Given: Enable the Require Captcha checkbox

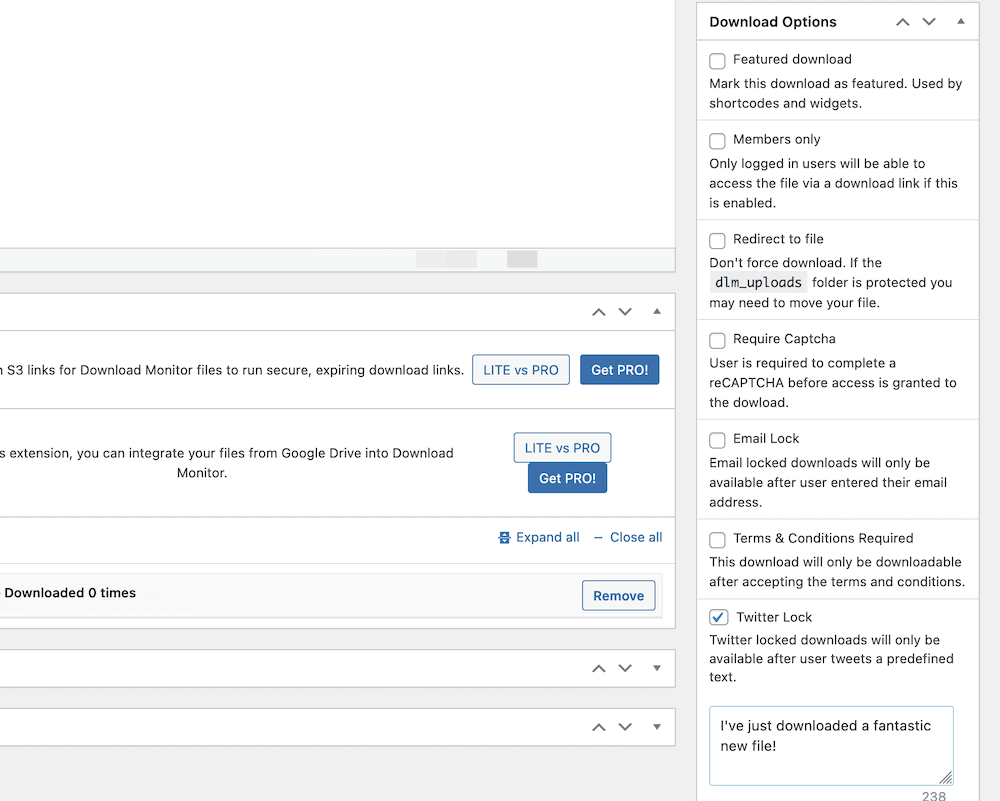Looking at the screenshot, I should 717,340.
